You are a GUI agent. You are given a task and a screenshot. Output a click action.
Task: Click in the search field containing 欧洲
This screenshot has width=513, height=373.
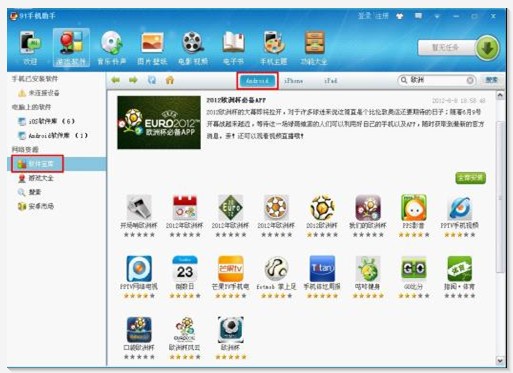point(436,80)
